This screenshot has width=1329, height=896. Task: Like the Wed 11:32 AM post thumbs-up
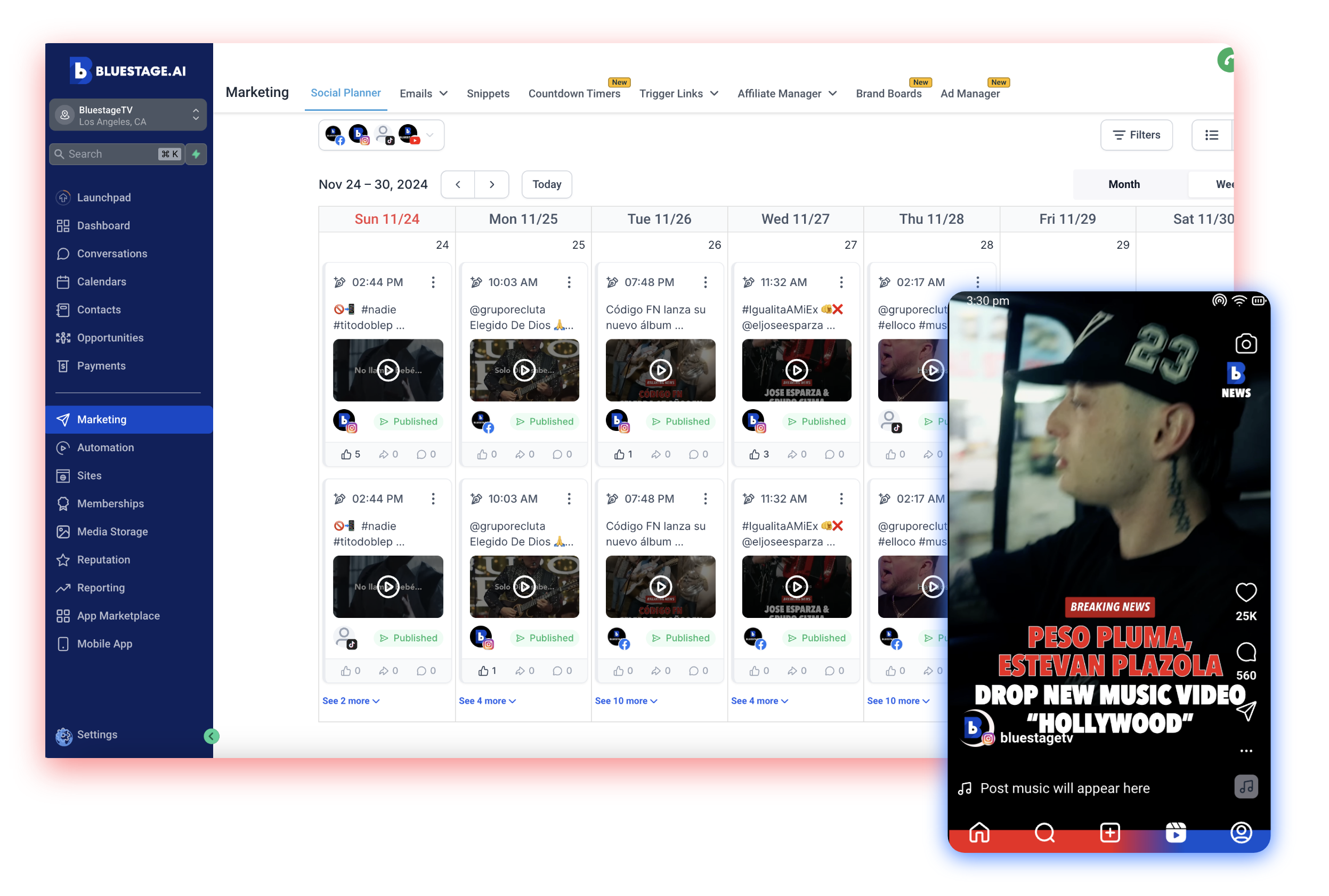[755, 455]
